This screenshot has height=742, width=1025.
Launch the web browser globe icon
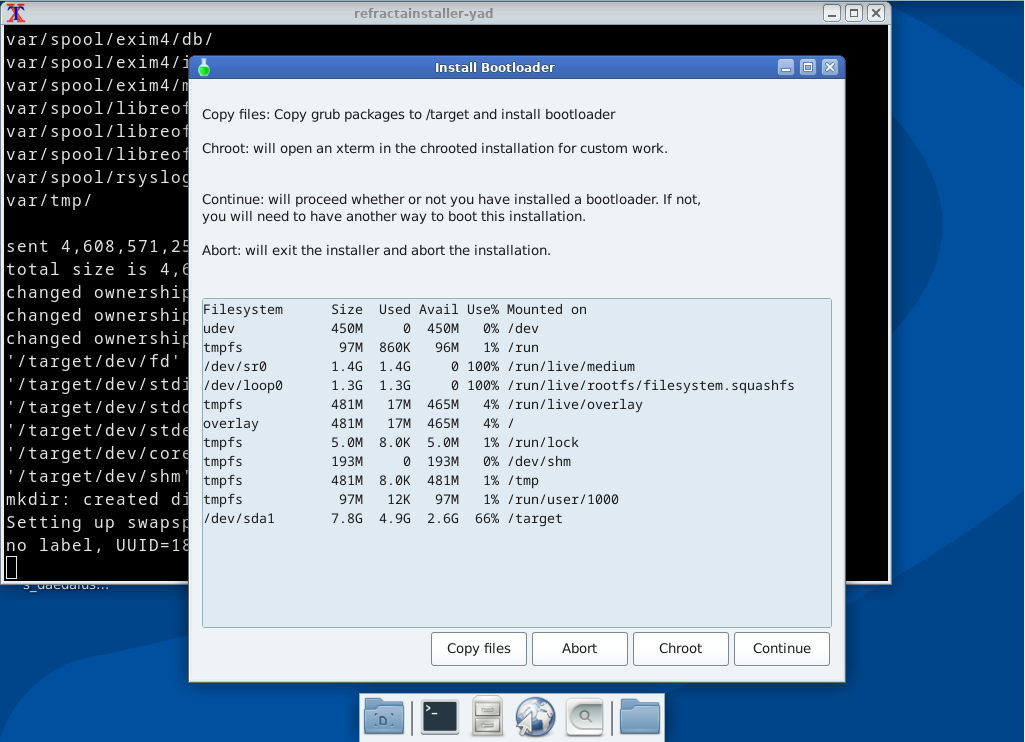click(535, 717)
